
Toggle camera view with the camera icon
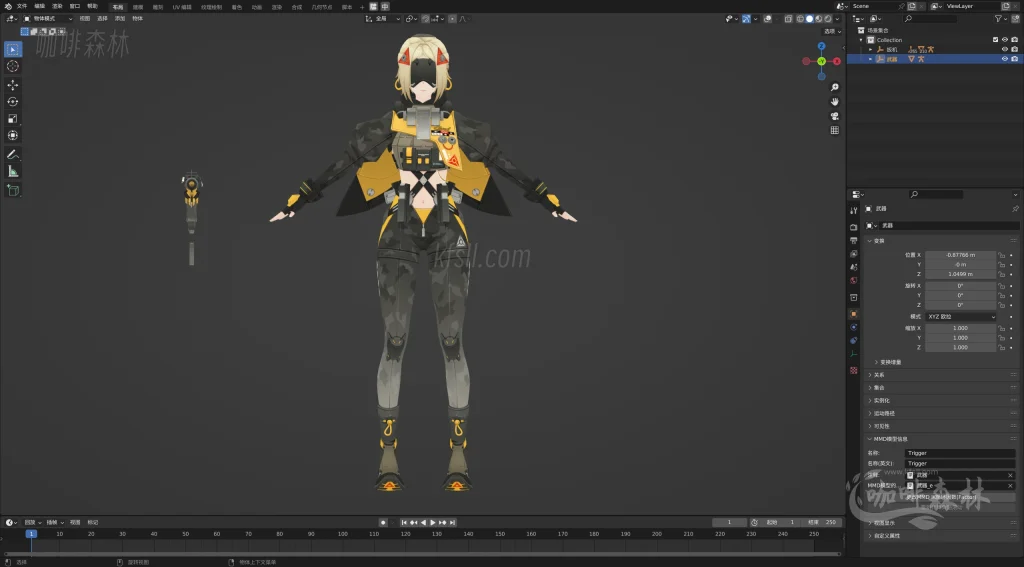point(835,116)
